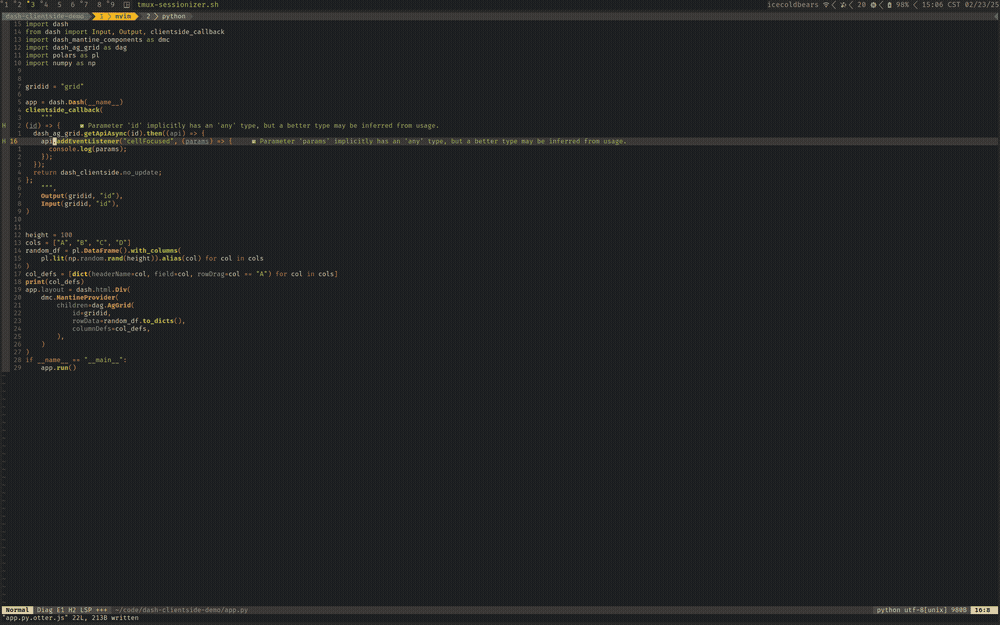Switch to workspace 7 in the top bar
This screenshot has height=625, width=1000.
coord(85,4)
